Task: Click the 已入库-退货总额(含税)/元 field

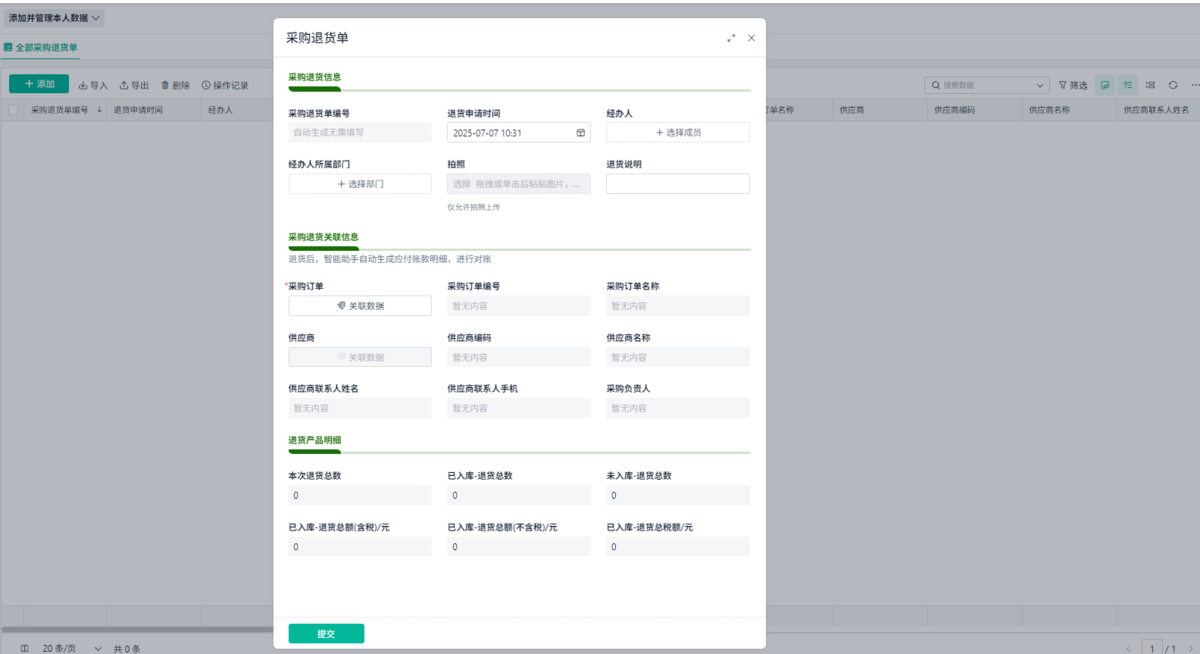Action: click(360, 547)
